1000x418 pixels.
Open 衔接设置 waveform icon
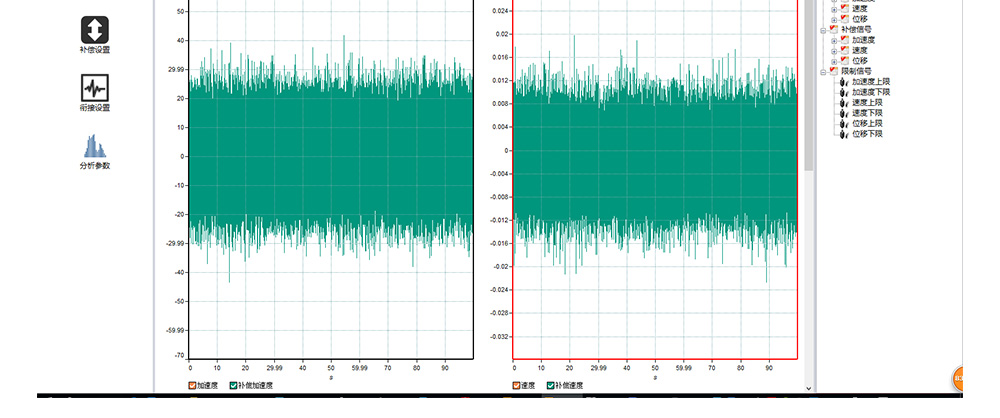tap(95, 88)
